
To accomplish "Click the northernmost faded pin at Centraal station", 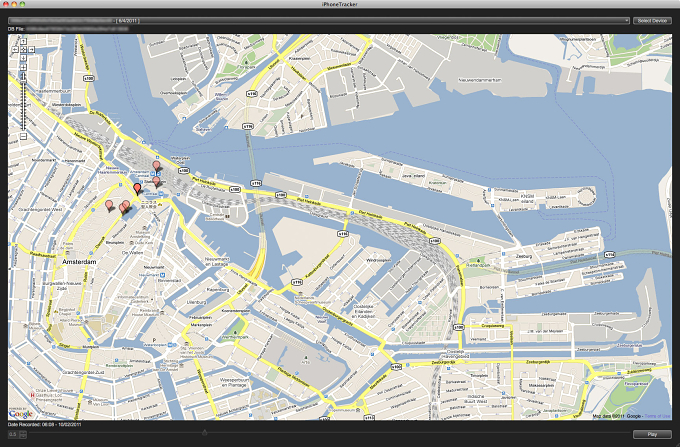I will tap(156, 166).
